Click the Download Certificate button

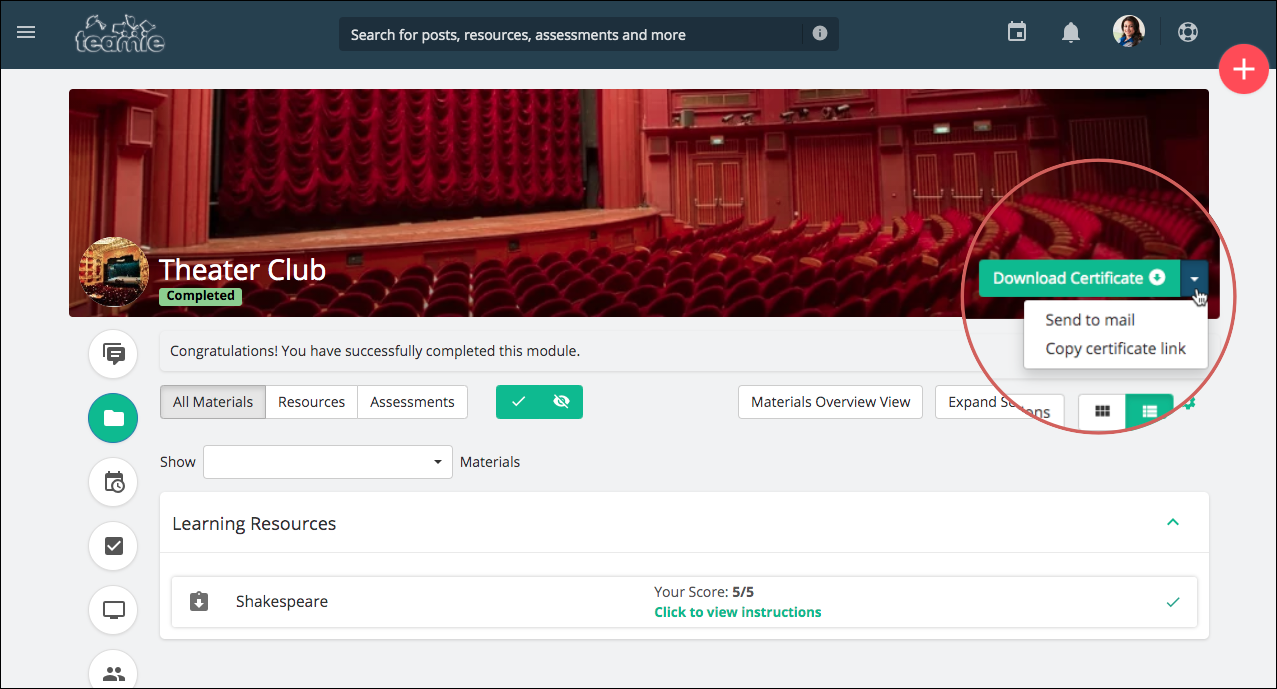[x=1079, y=278]
